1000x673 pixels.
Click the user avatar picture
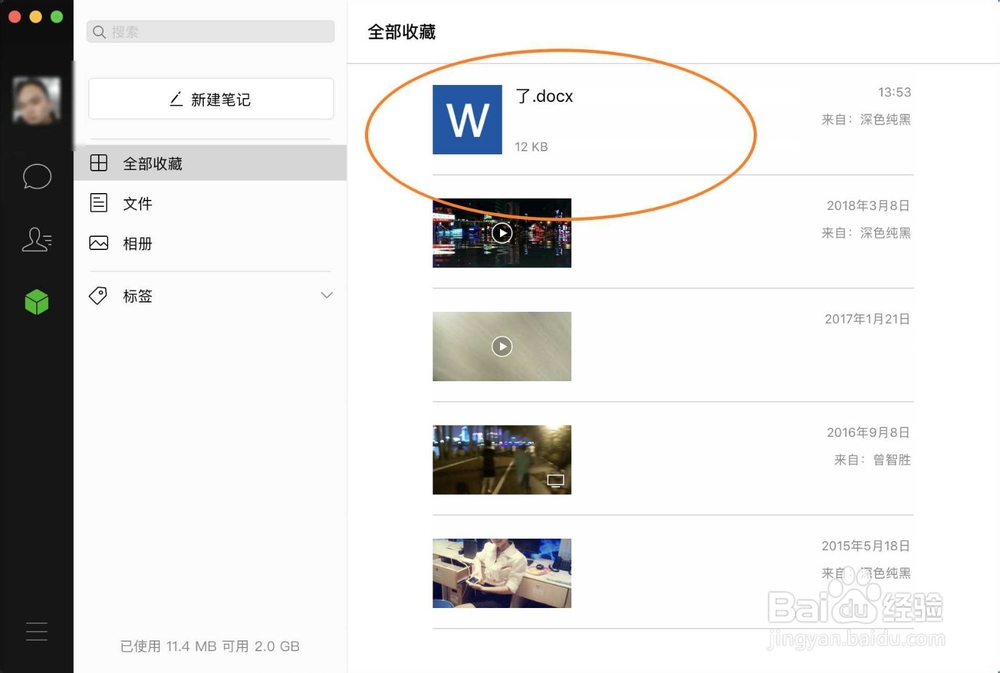click(x=37, y=99)
